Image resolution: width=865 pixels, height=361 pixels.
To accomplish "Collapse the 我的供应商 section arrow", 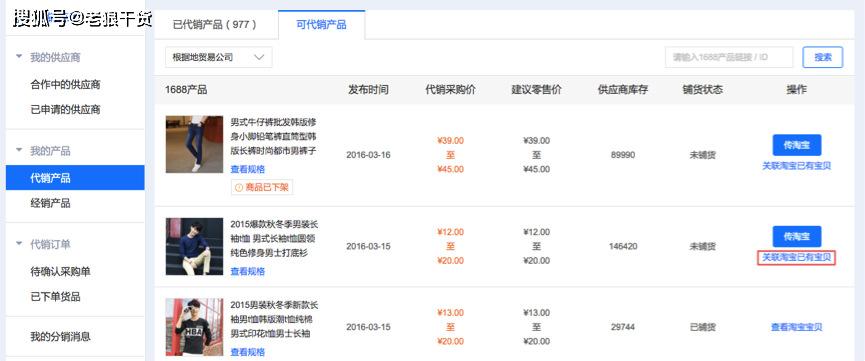I will pyautogui.click(x=19, y=57).
